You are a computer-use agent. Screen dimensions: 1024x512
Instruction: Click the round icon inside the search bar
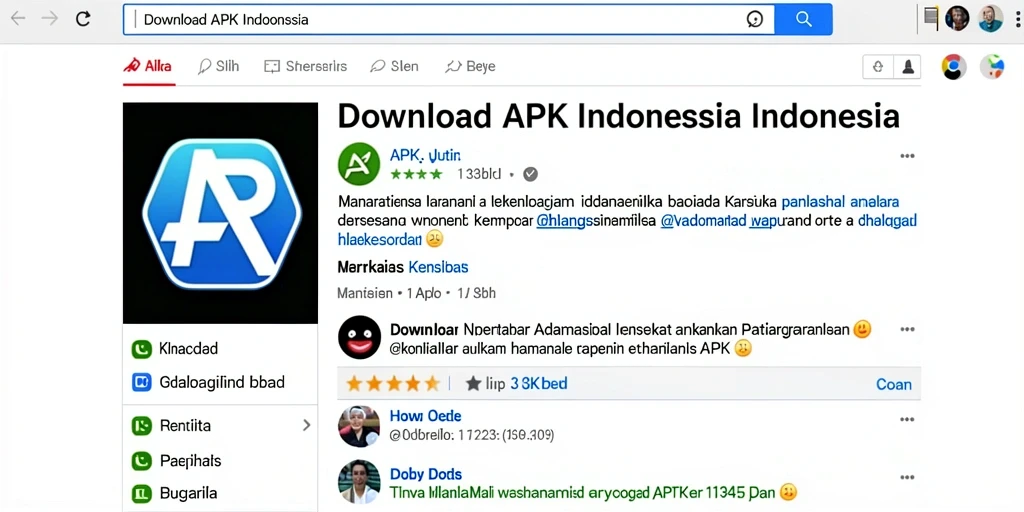click(754, 20)
